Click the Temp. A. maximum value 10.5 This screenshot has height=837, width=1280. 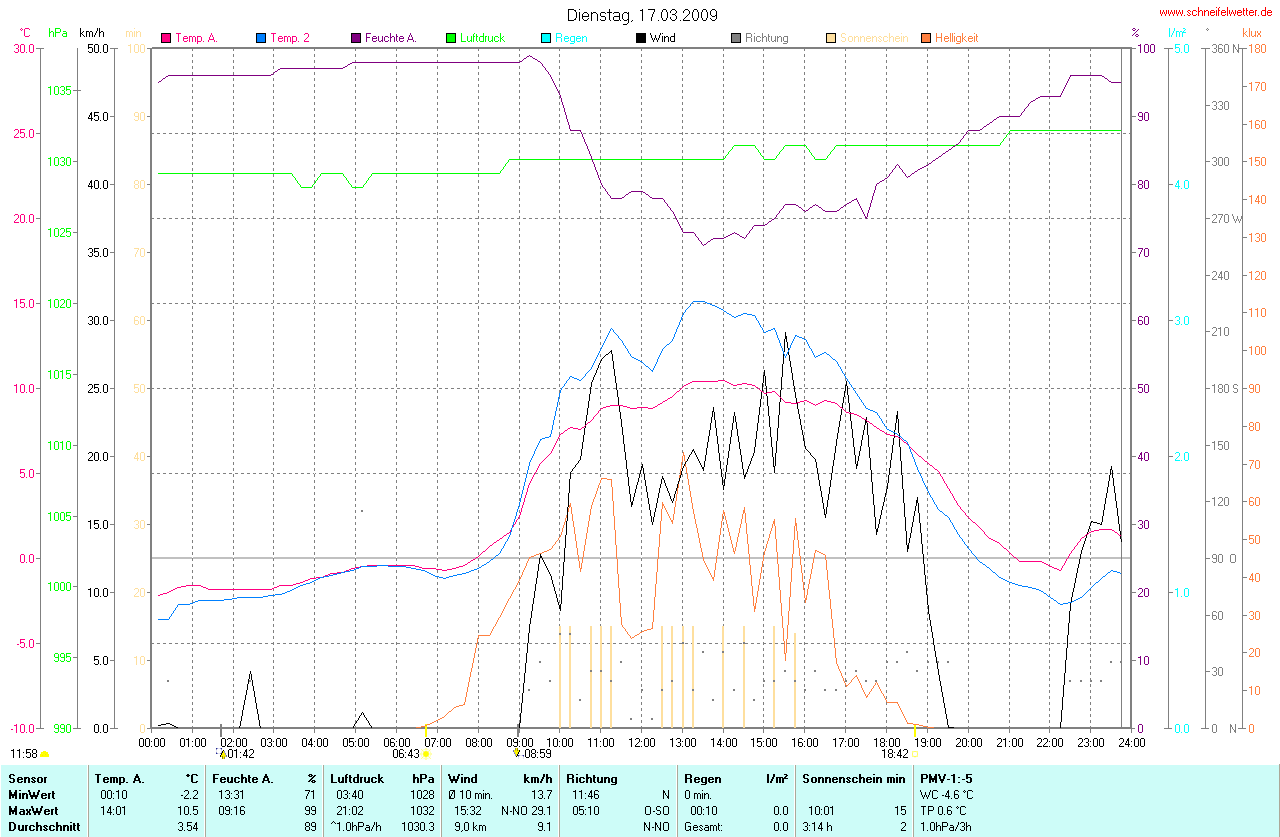[x=188, y=810]
